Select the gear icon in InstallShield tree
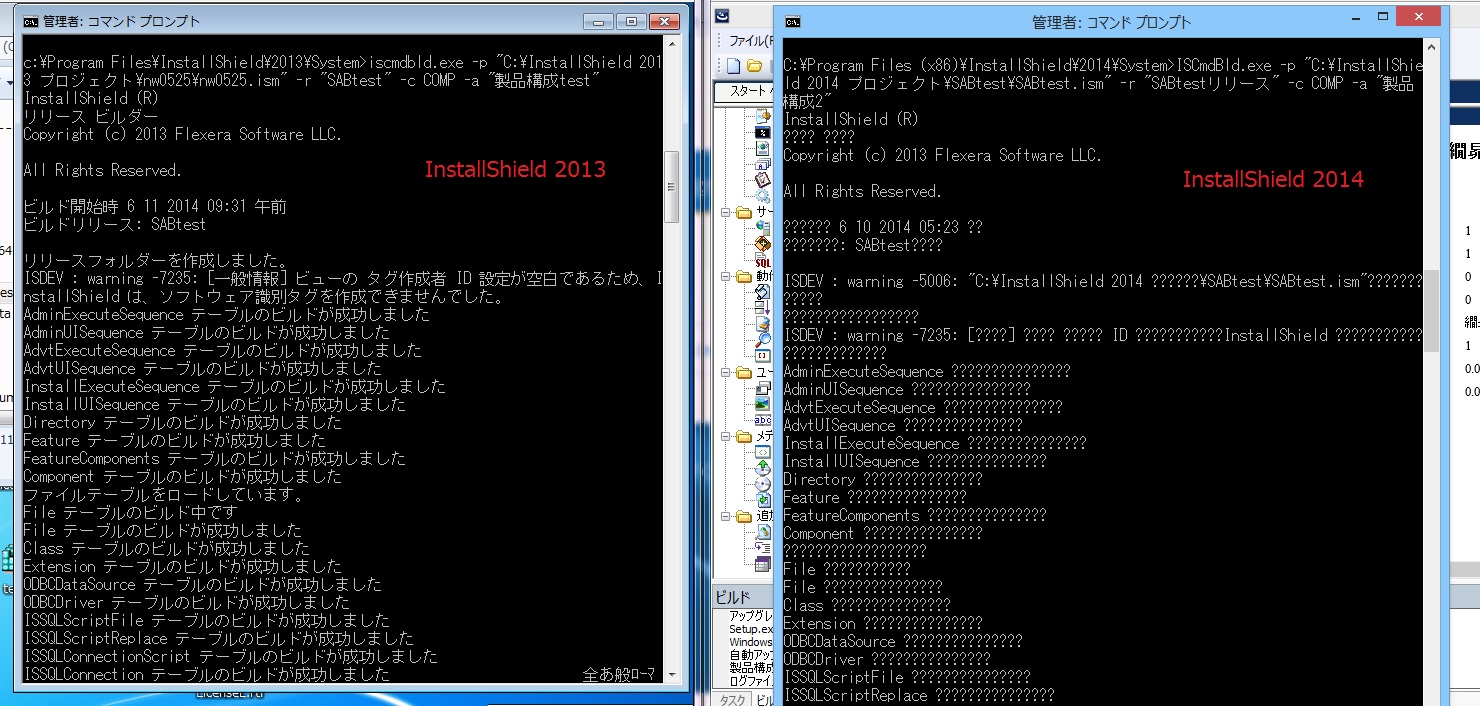Viewport: 1480px width, 706px height. [763, 196]
